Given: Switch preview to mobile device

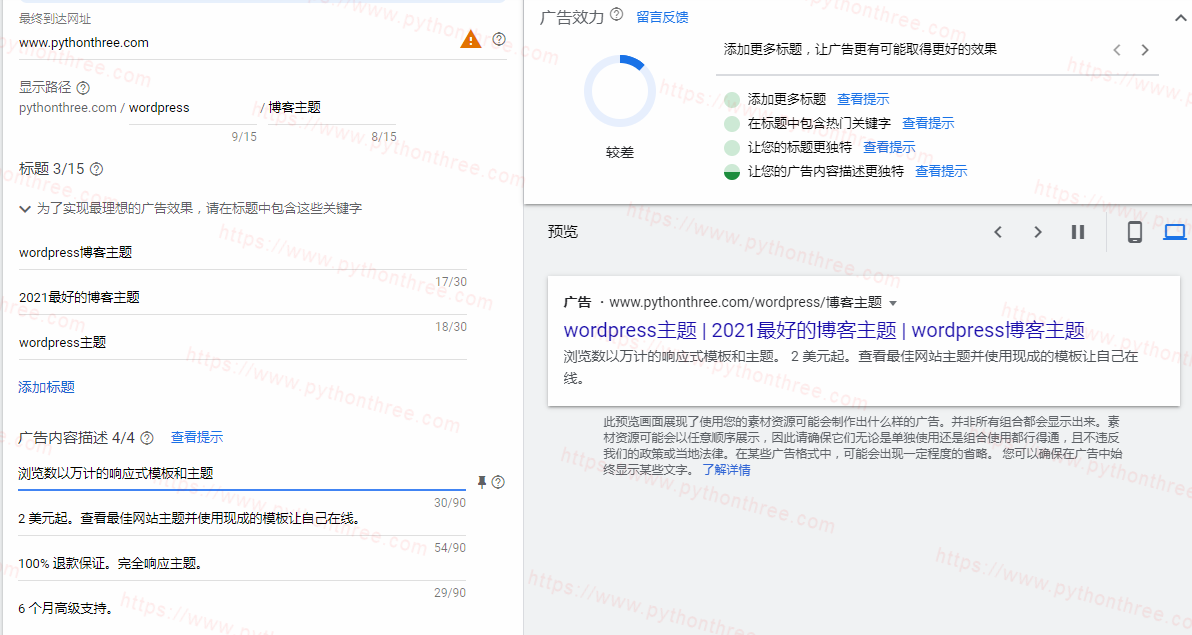Looking at the screenshot, I should pos(1134,232).
